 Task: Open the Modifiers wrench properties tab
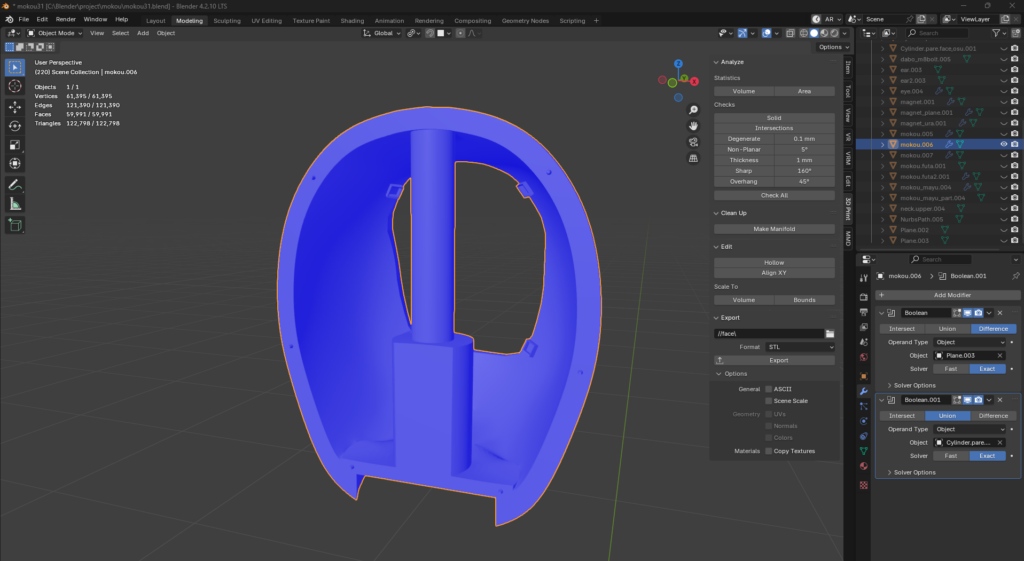tap(864, 391)
